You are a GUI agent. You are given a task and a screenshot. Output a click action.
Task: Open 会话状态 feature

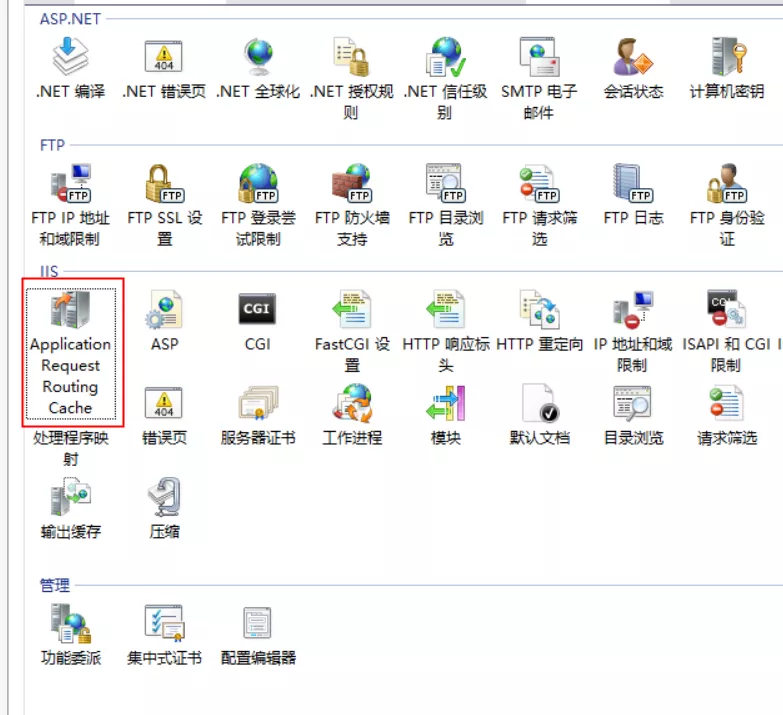[x=633, y=68]
